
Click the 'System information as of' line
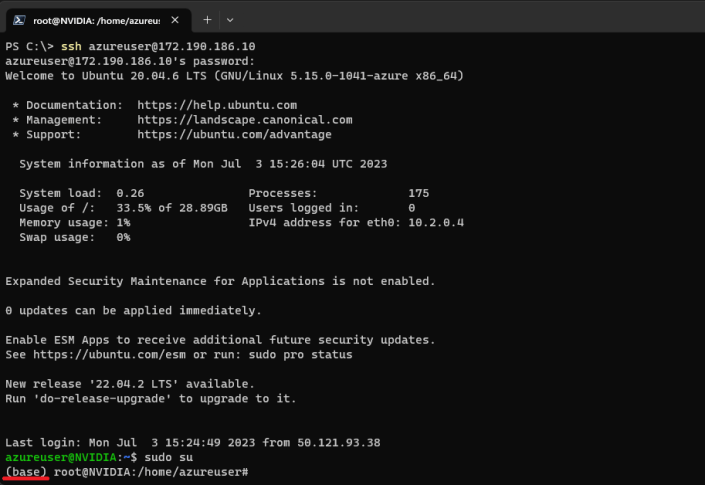coord(203,164)
